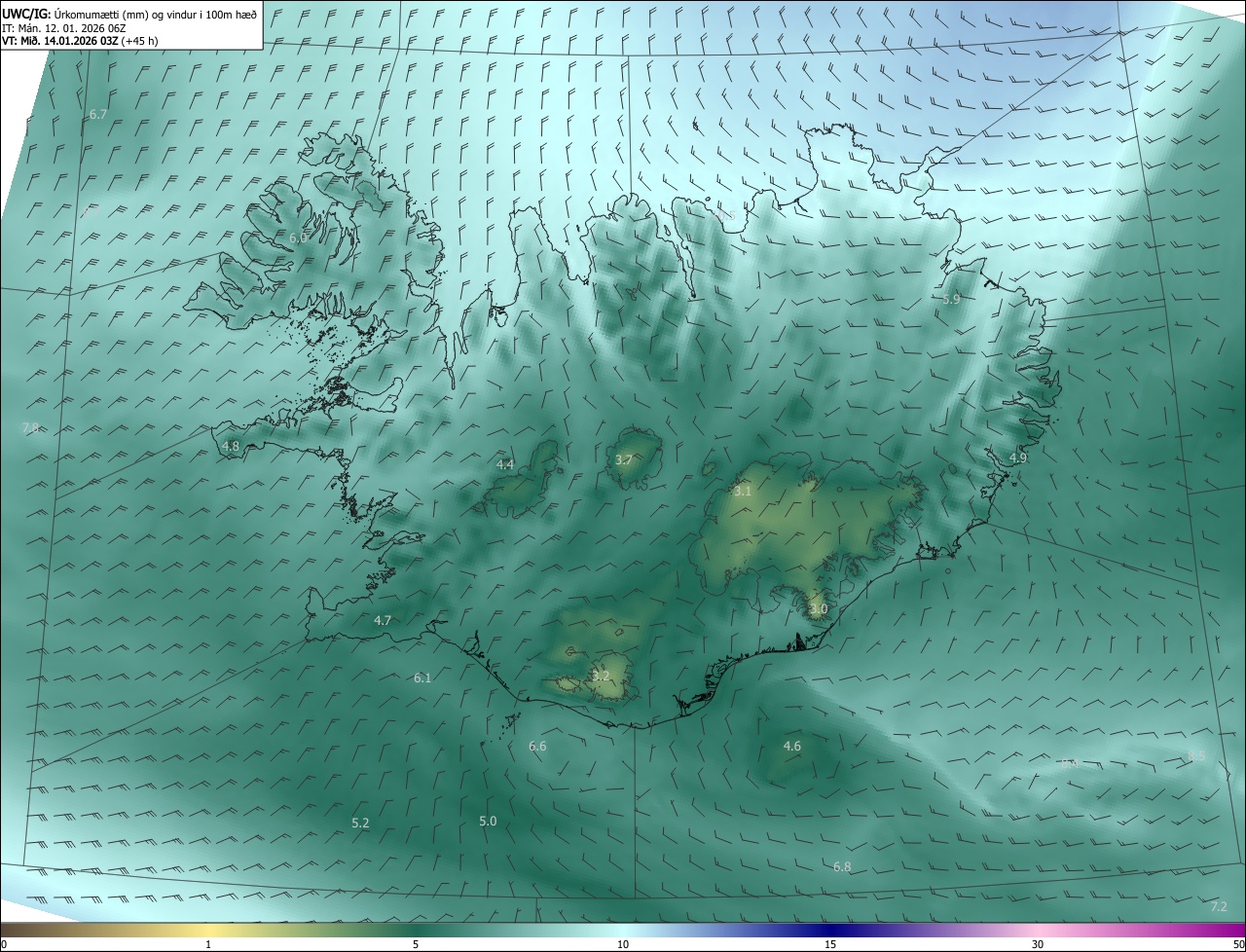Click the 6.0 value over the Westfjords
Viewport: 1246px width, 952px height.
click(299, 238)
